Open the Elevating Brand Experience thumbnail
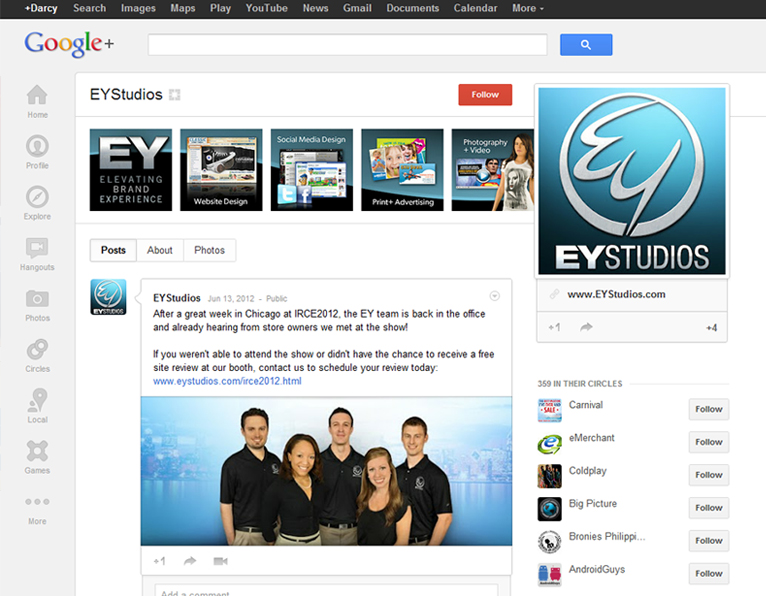 click(131, 170)
